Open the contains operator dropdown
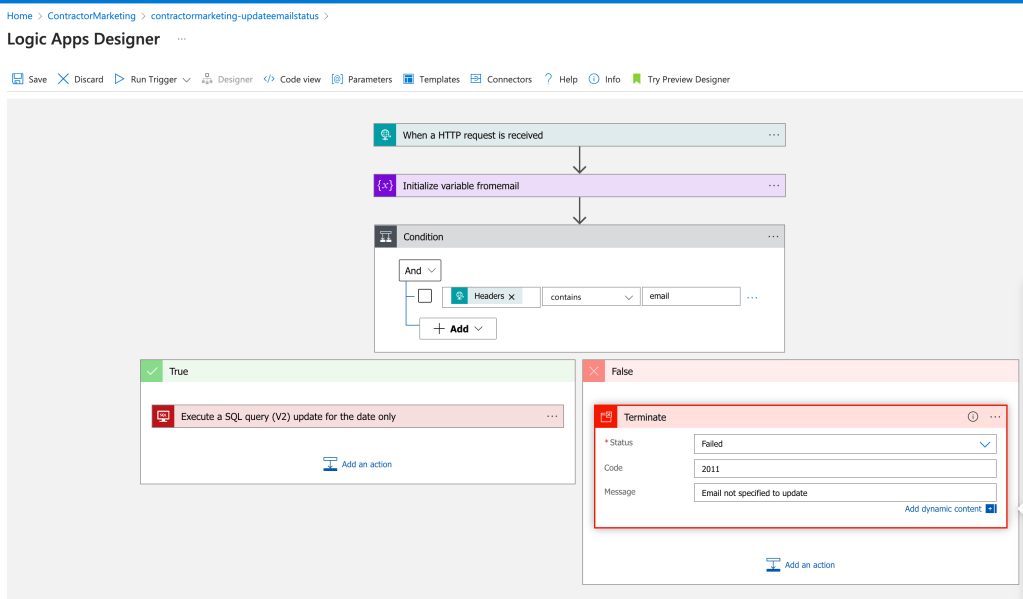 coord(591,297)
